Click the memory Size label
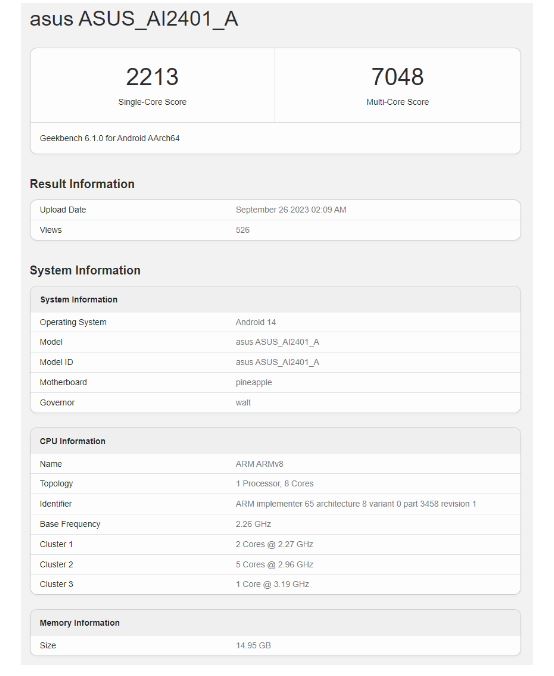554x676 pixels. pyautogui.click(x=48, y=646)
